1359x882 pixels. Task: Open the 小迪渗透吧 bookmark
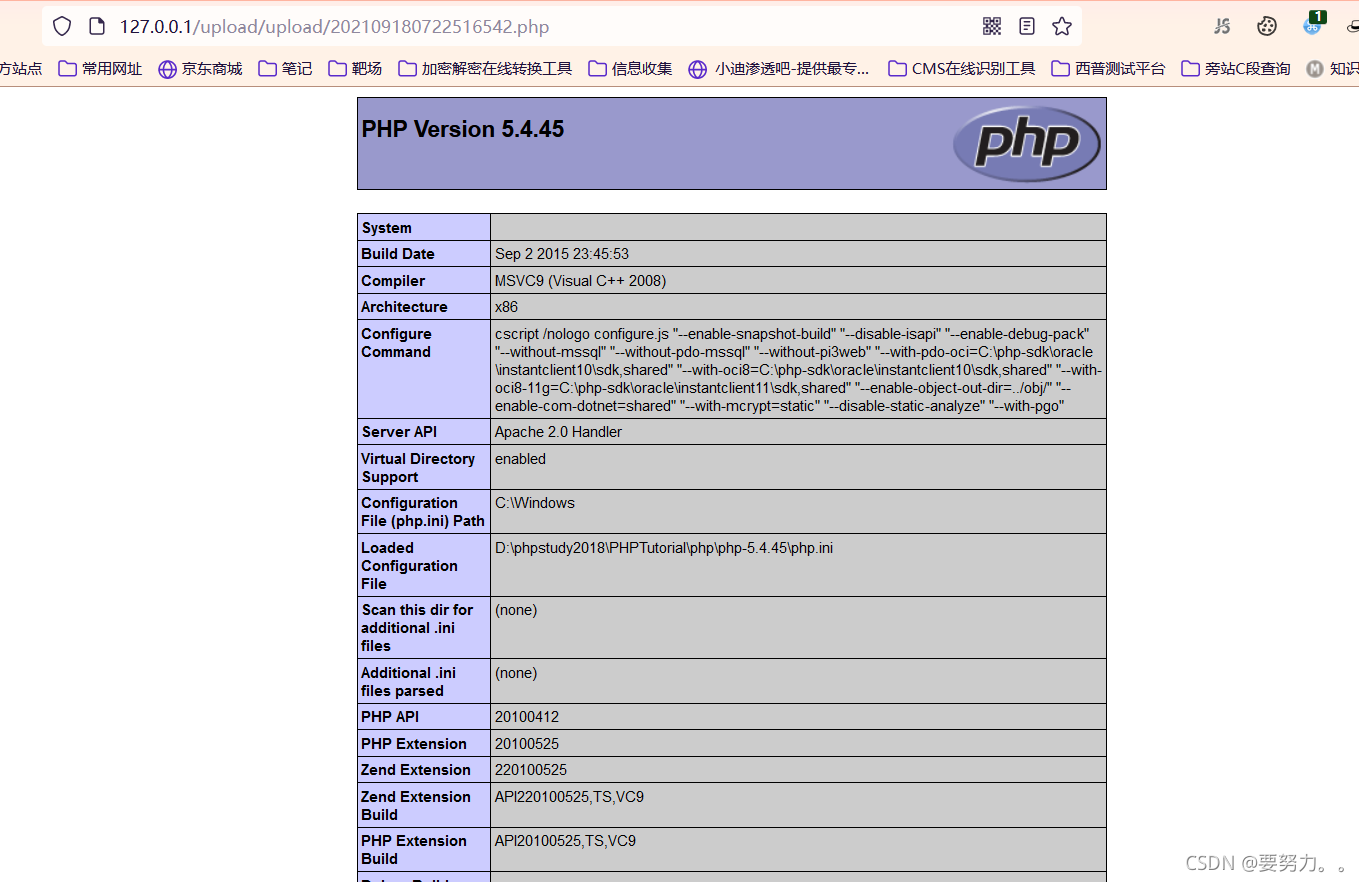pyautogui.click(x=779, y=69)
